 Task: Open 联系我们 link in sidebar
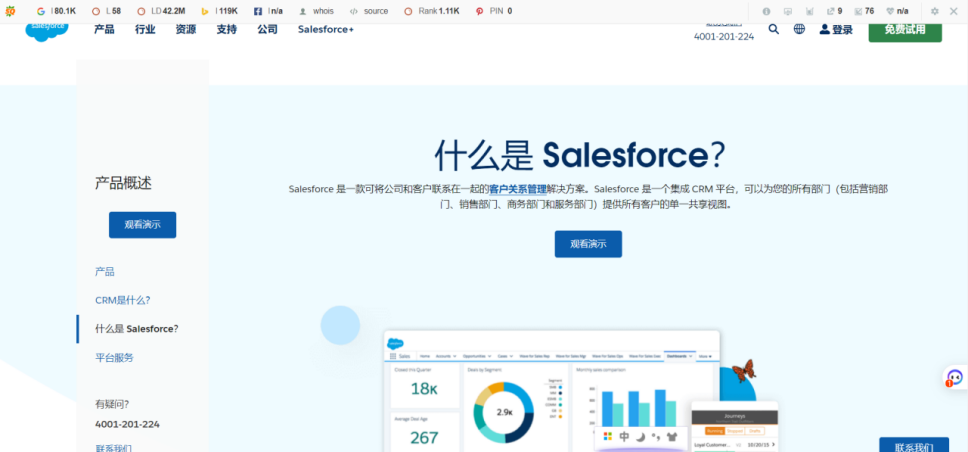click(114, 447)
